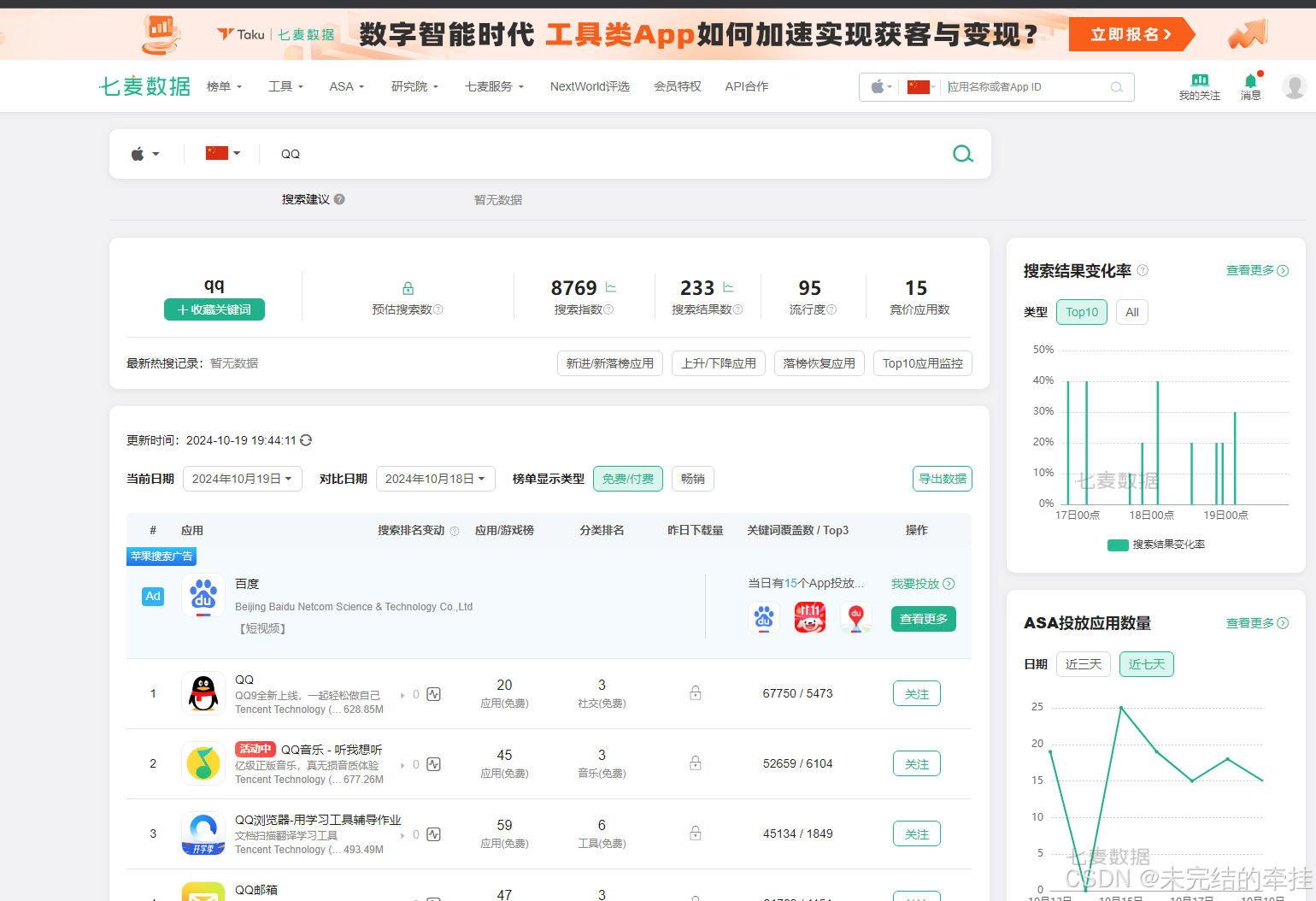This screenshot has height=901, width=1316.
Task: Click the red 11.11 ad app thumbnail
Action: click(x=810, y=617)
